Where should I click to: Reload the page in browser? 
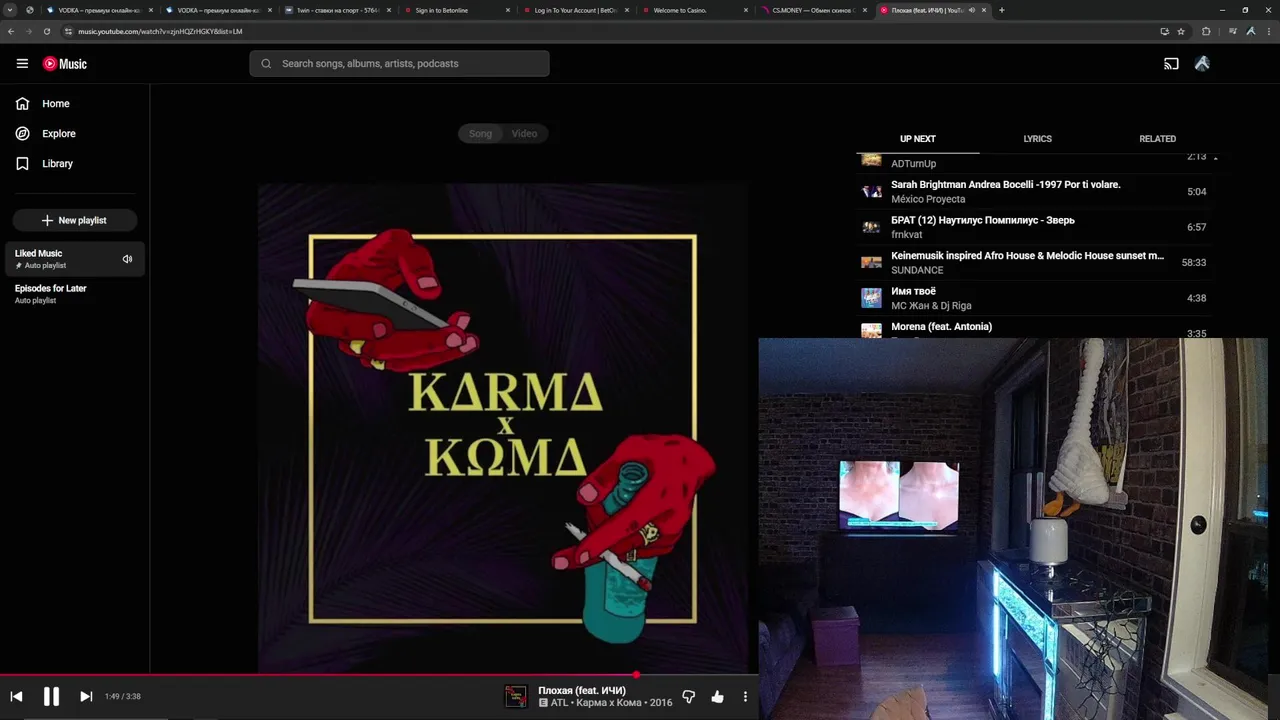click(46, 31)
